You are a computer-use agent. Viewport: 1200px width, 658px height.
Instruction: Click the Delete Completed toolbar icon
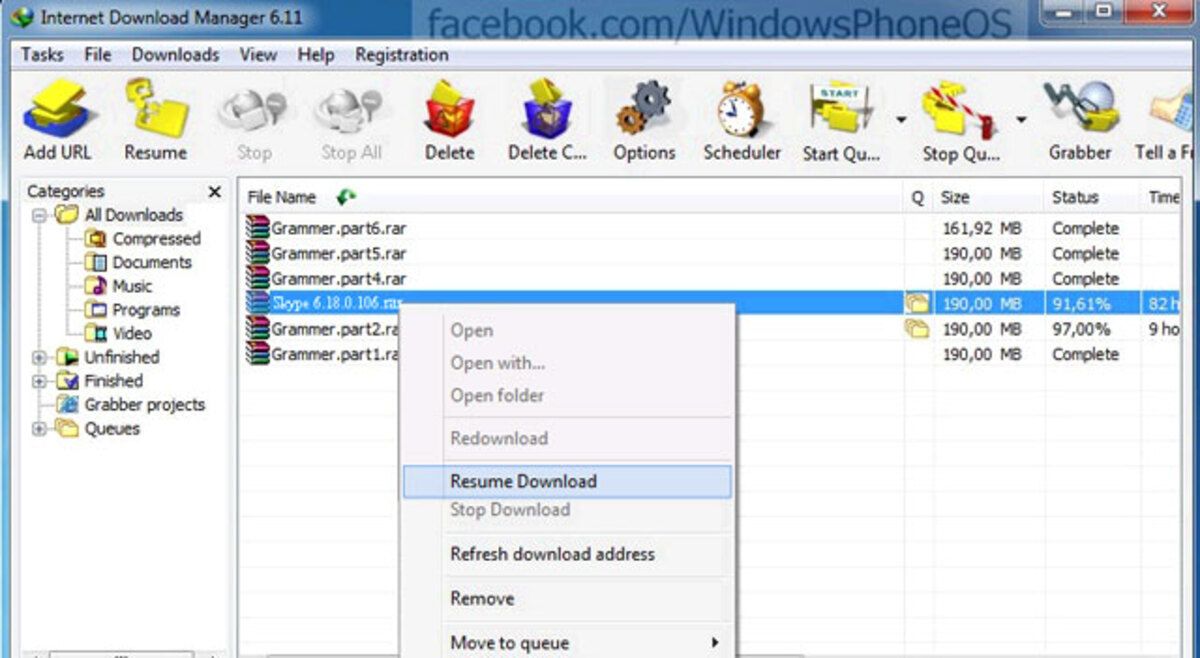tap(546, 108)
